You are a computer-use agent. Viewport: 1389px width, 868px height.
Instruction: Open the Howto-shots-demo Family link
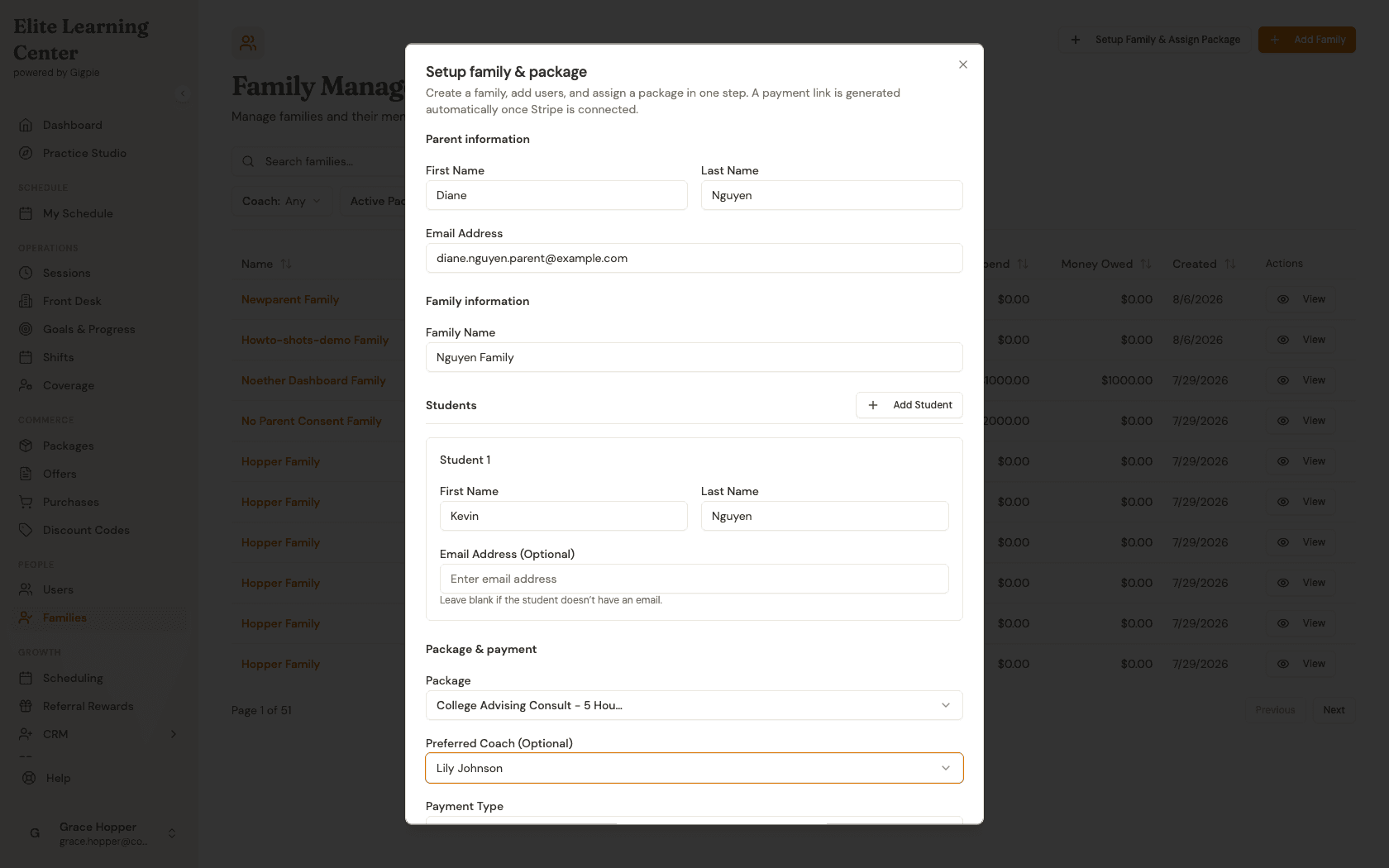tap(315, 340)
